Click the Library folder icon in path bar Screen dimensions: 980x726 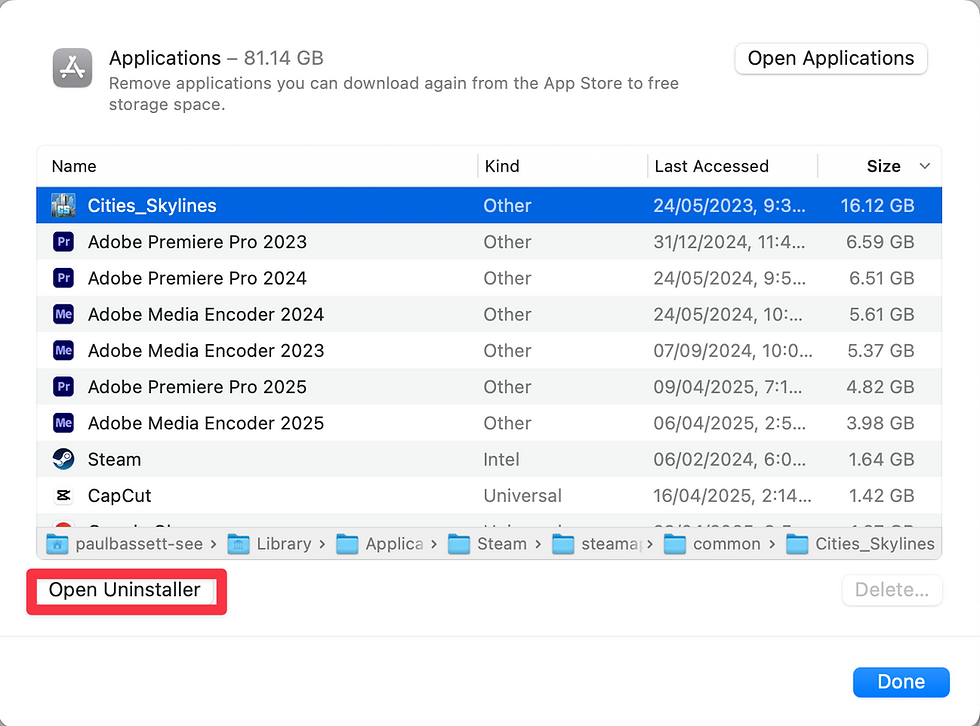click(239, 544)
